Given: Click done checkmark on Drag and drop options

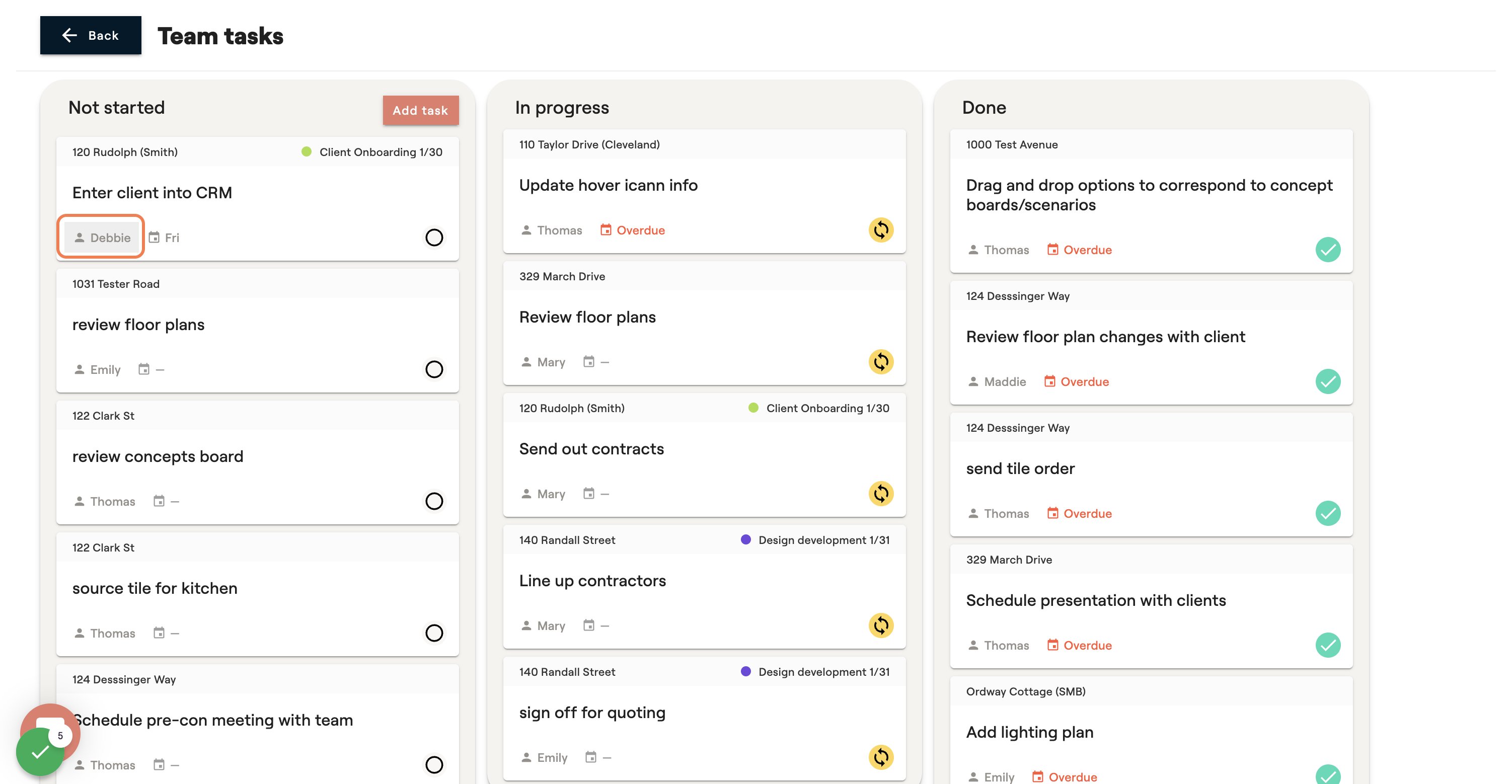Looking at the screenshot, I should pyautogui.click(x=1328, y=250).
